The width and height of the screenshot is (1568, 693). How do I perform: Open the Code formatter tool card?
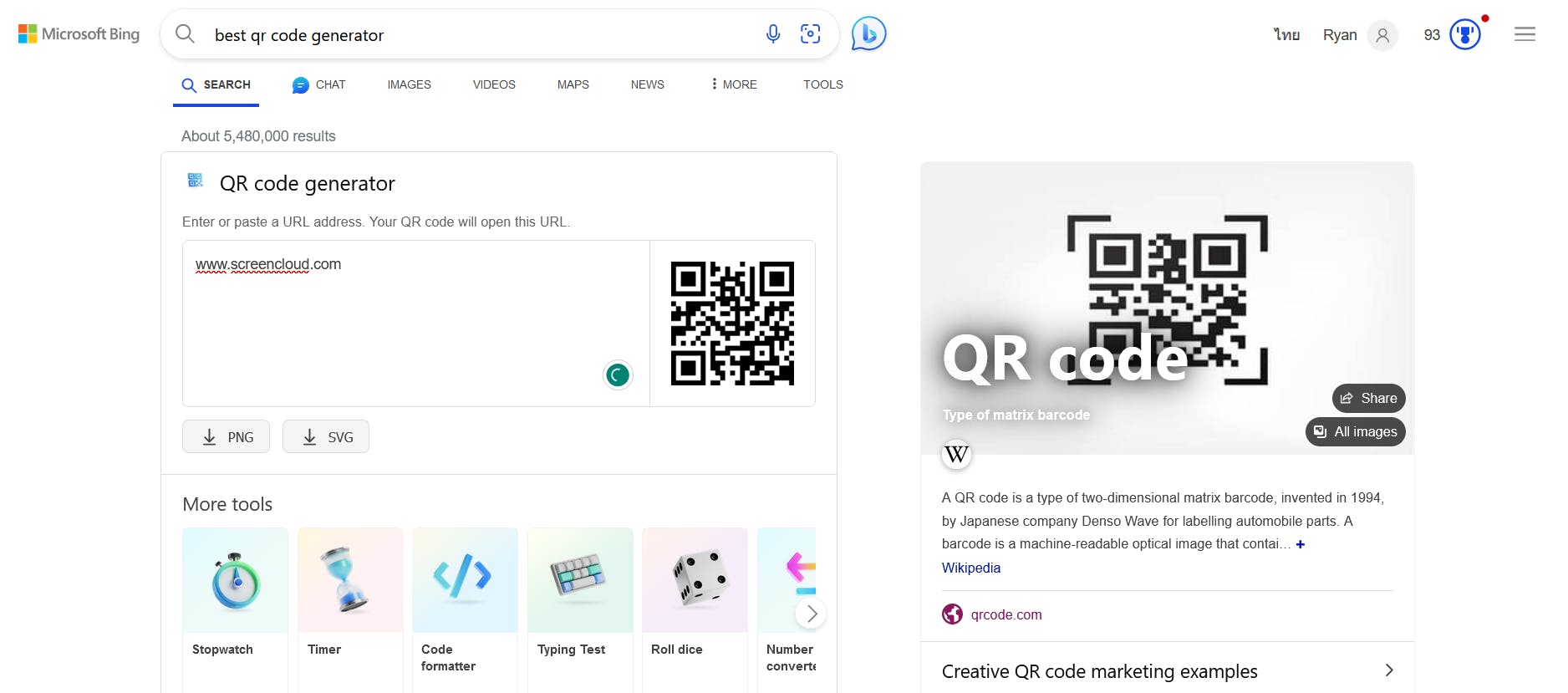coord(465,609)
